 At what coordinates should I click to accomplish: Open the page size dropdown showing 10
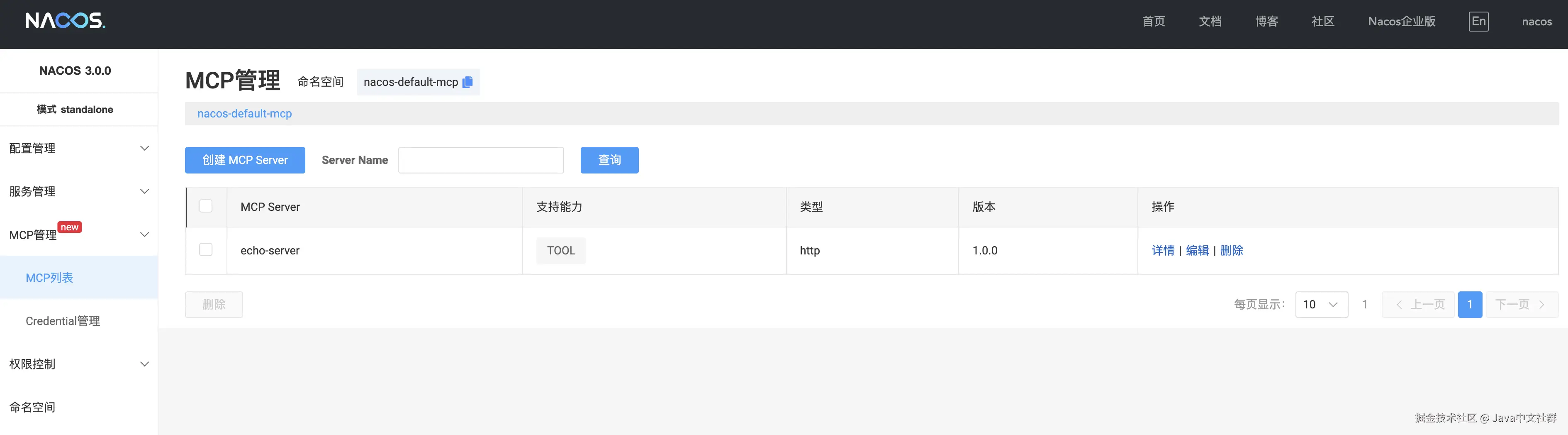click(x=1321, y=305)
